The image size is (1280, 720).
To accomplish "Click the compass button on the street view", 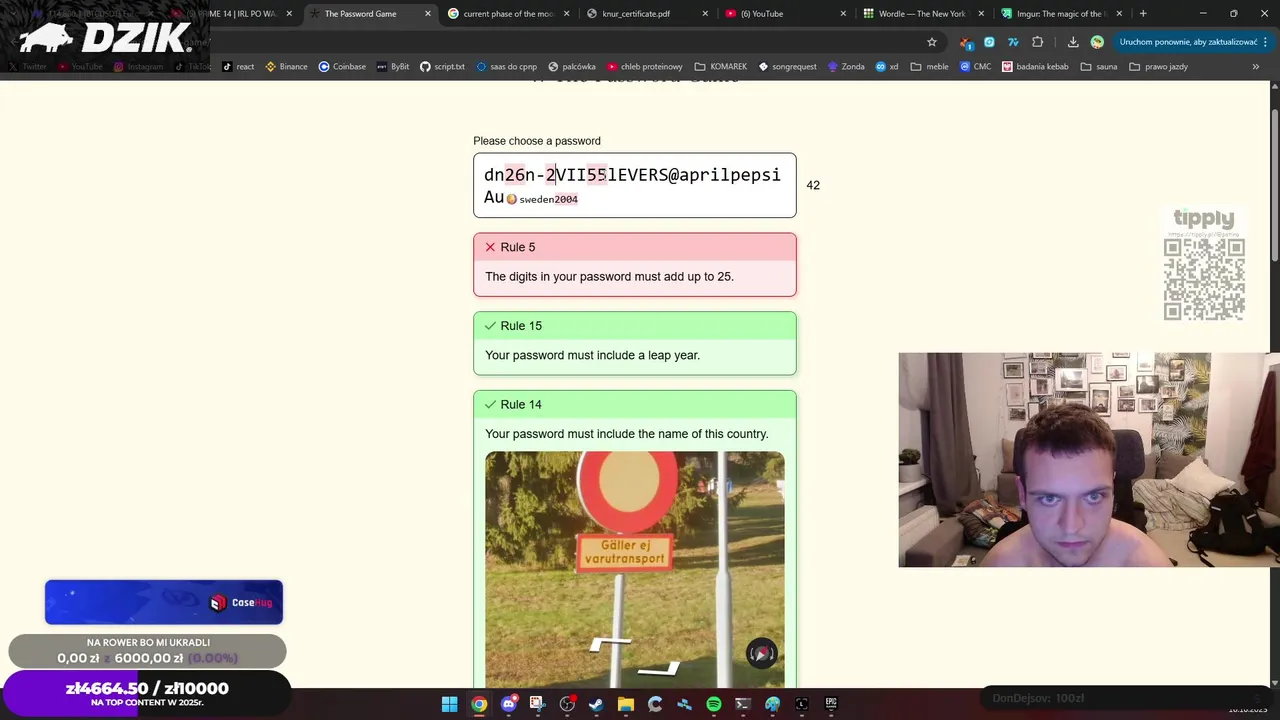I will (x=762, y=654).
